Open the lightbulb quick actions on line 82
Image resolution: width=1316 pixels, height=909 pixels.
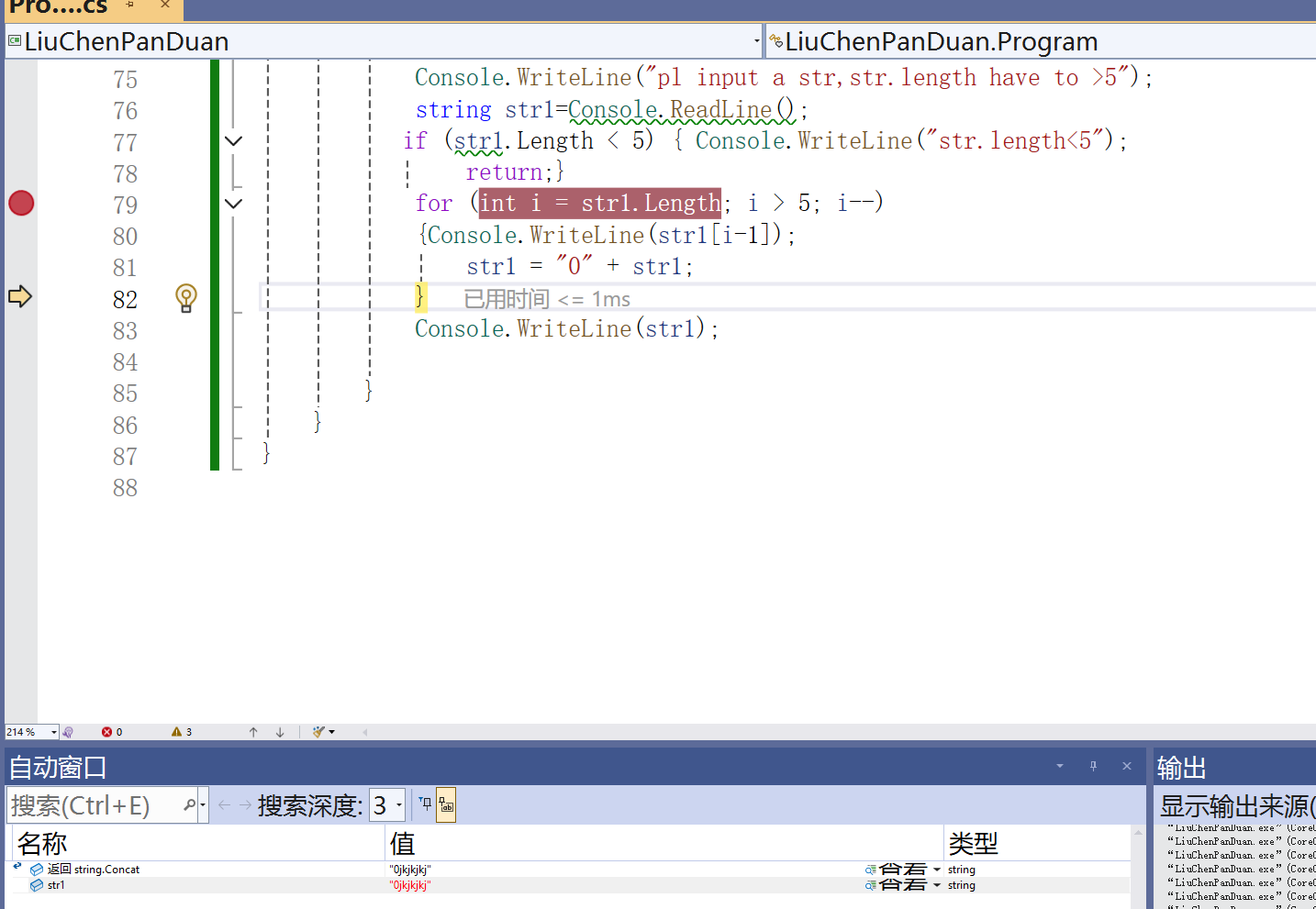(x=186, y=298)
